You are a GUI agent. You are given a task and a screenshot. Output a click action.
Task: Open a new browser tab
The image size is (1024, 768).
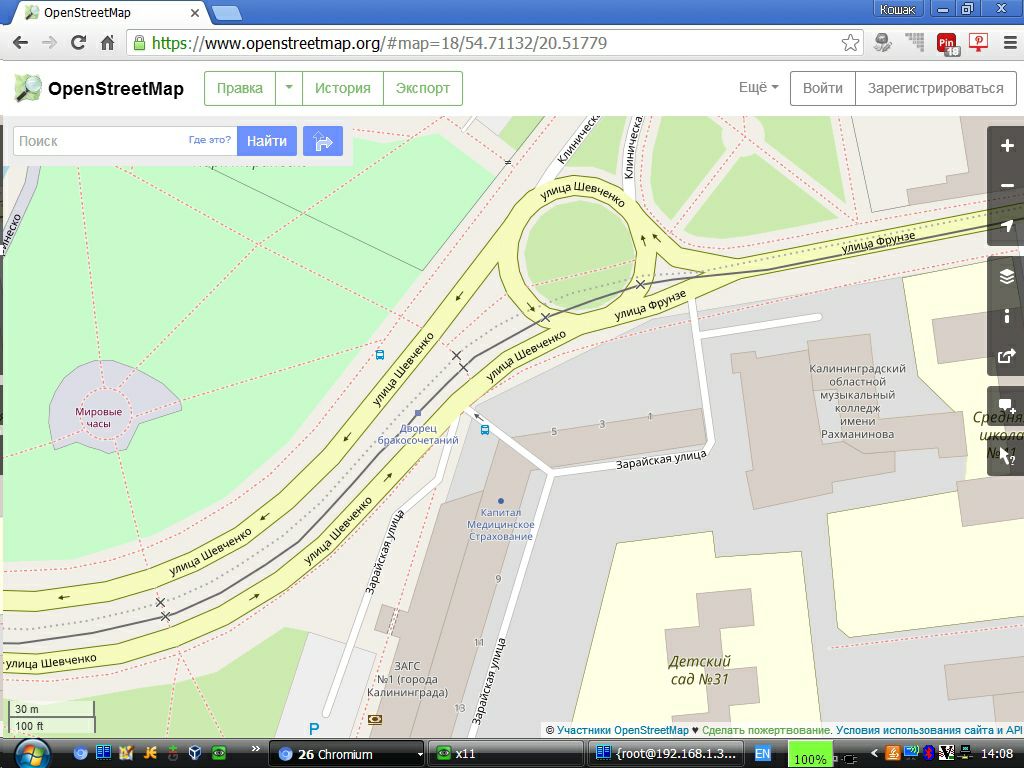(x=227, y=13)
